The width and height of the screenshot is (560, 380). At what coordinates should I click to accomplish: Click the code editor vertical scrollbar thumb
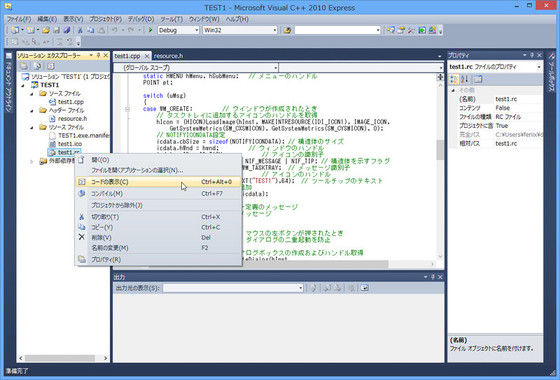coord(440,150)
